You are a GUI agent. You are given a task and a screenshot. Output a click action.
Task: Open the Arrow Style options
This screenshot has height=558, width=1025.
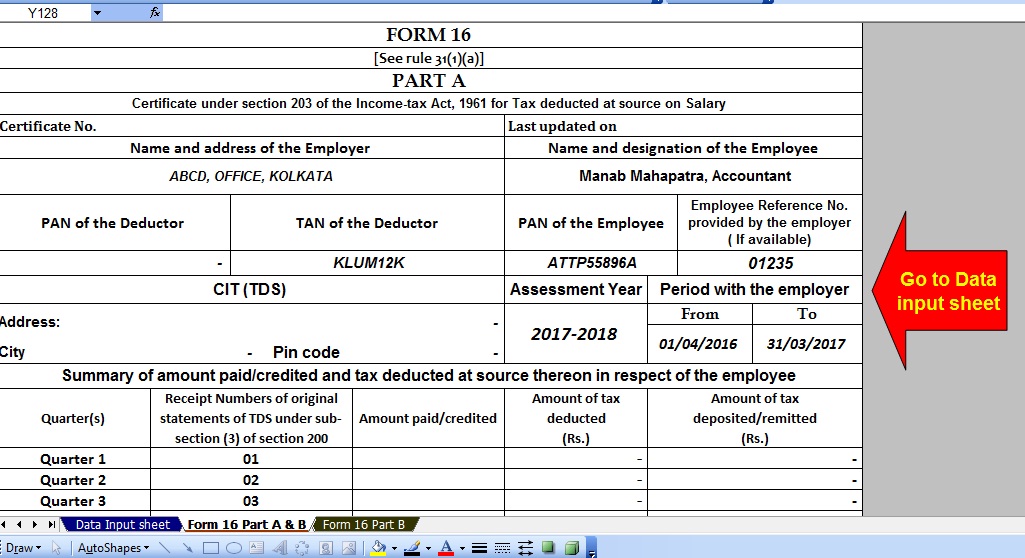click(x=525, y=548)
